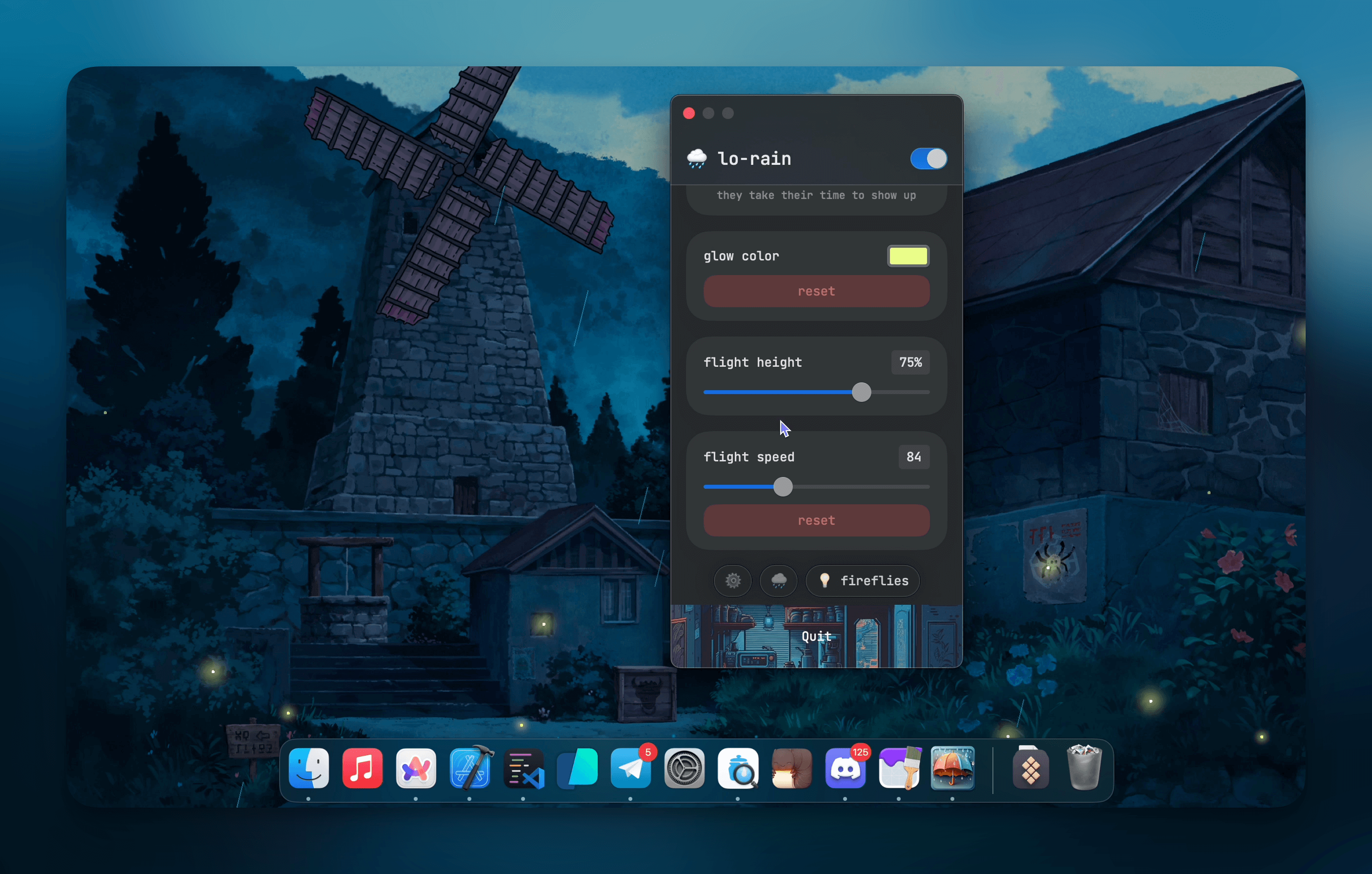Open Visual Studio Code from the Dock
1372x874 pixels.
[524, 768]
